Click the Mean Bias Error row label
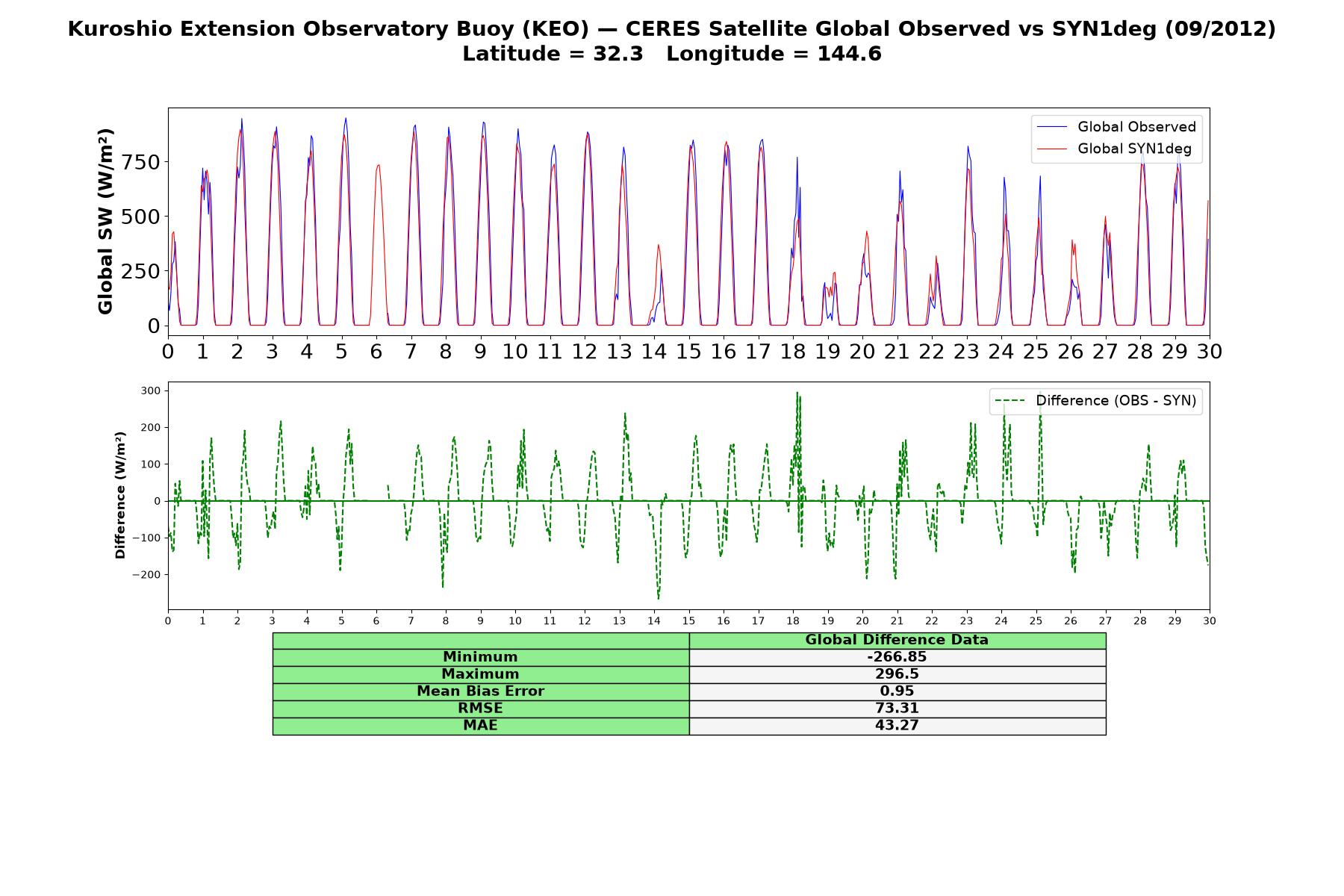 (x=480, y=691)
